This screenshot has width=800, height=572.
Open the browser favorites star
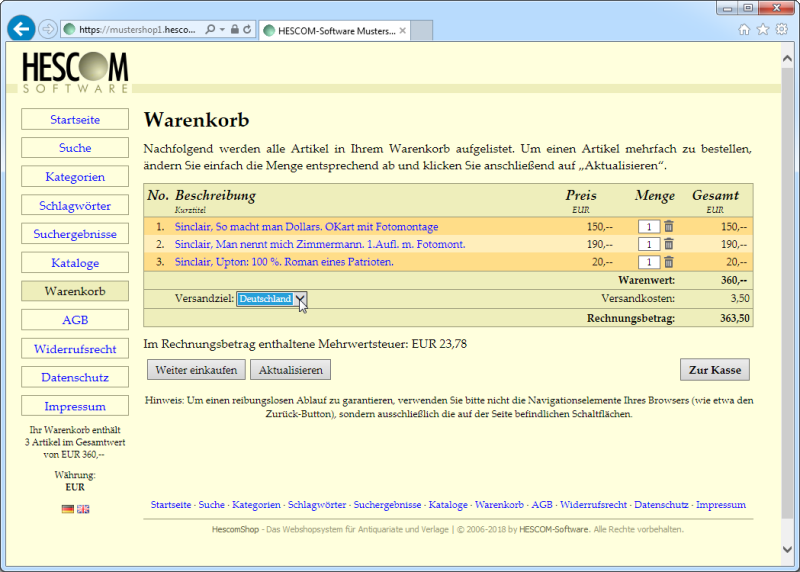tap(763, 29)
